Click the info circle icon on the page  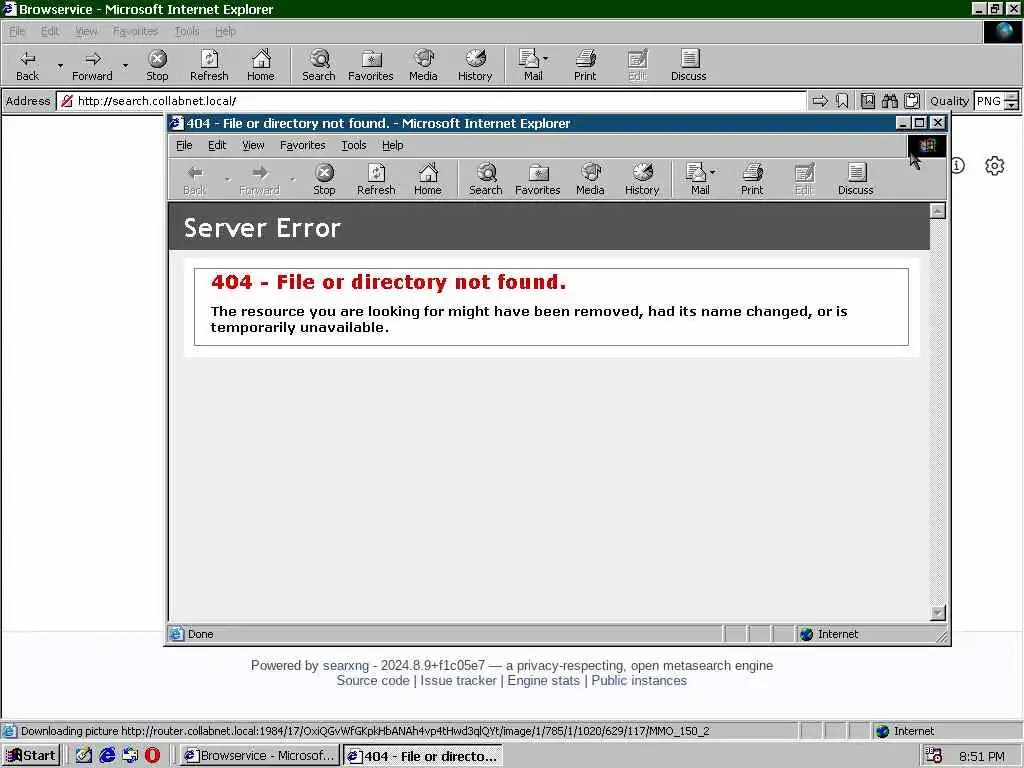click(x=957, y=166)
